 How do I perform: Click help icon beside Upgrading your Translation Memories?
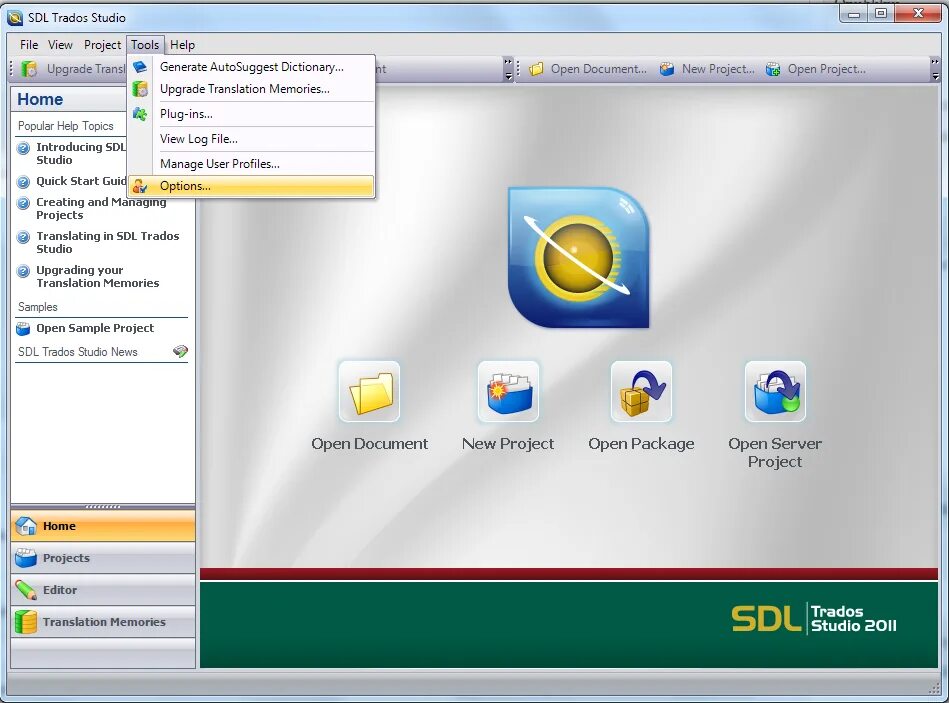(x=23, y=271)
